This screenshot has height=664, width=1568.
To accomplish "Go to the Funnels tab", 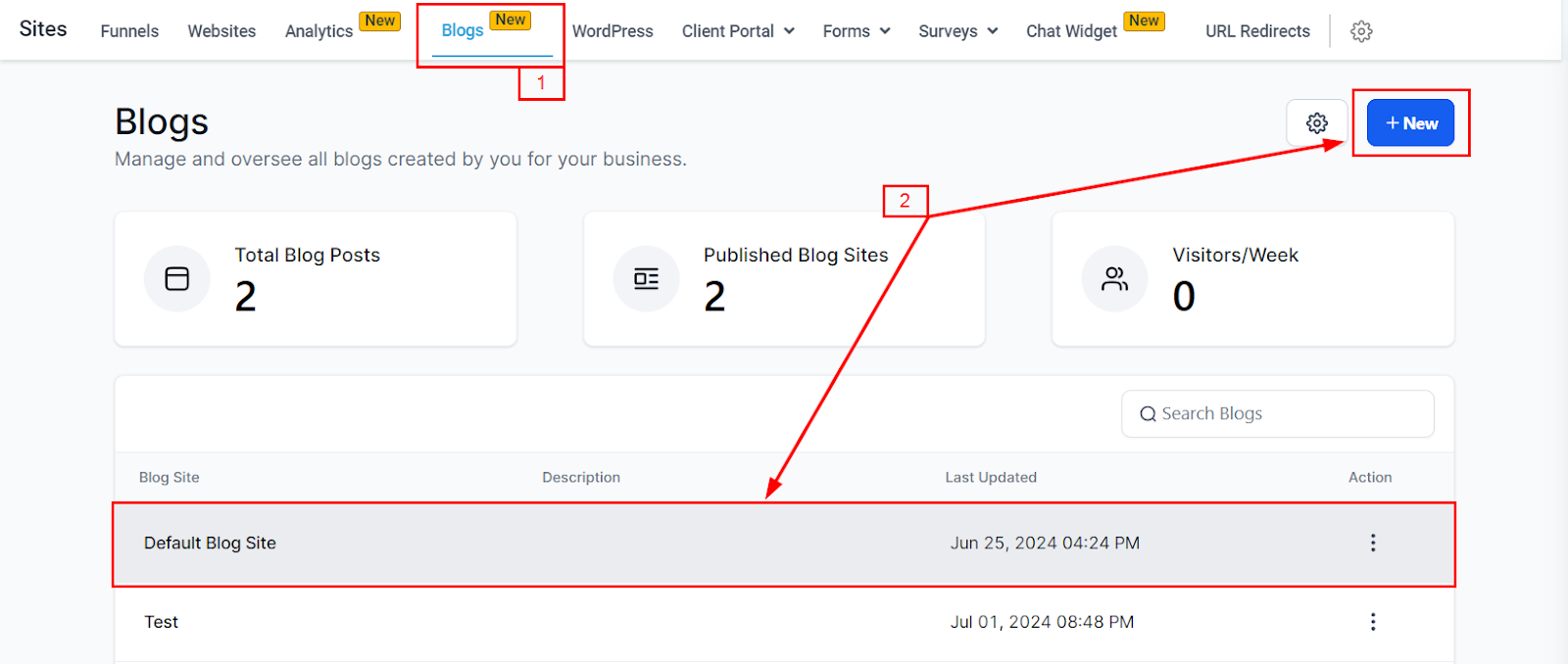I will point(129,31).
